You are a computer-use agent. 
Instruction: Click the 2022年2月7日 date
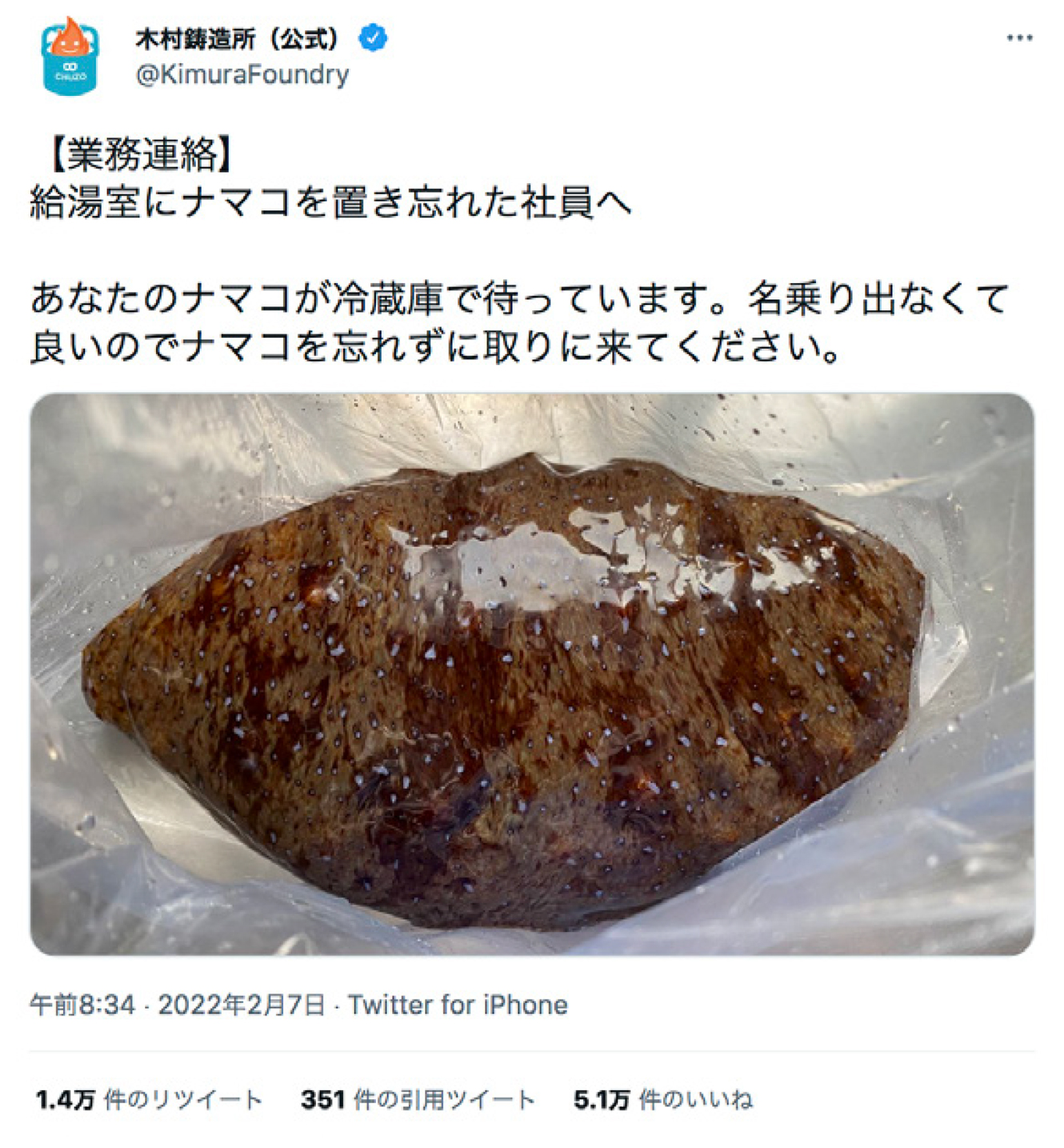241,1004
